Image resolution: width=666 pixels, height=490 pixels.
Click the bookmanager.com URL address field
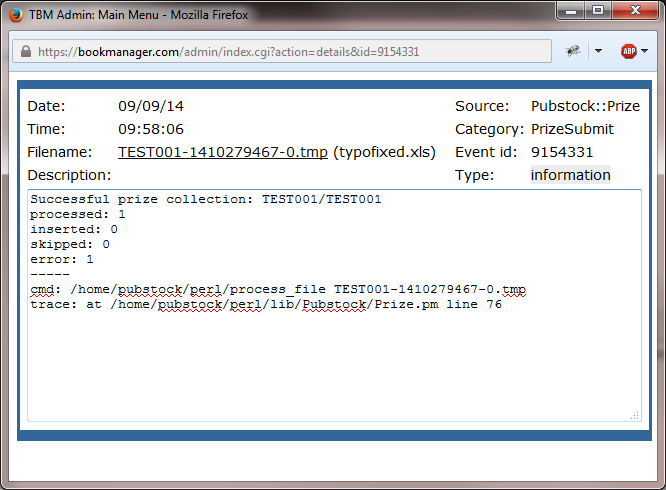pyautogui.click(x=290, y=52)
